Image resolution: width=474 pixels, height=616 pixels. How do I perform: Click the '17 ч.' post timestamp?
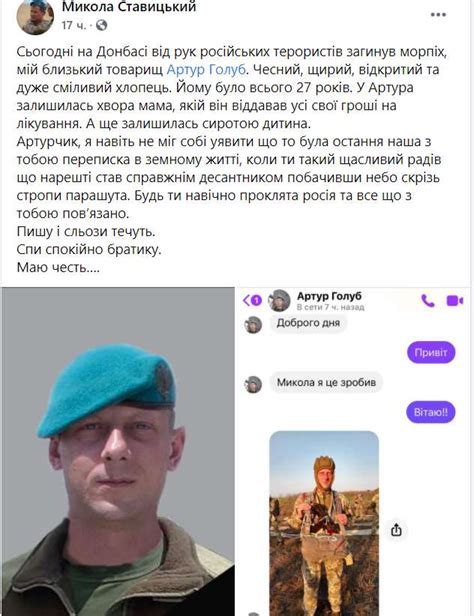point(73,26)
